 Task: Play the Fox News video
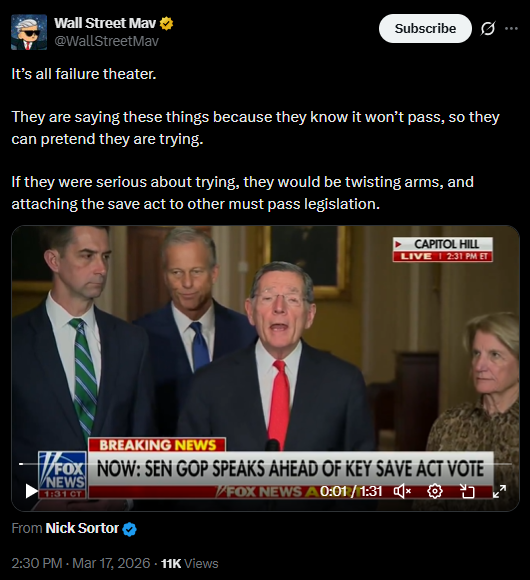click(x=31, y=491)
